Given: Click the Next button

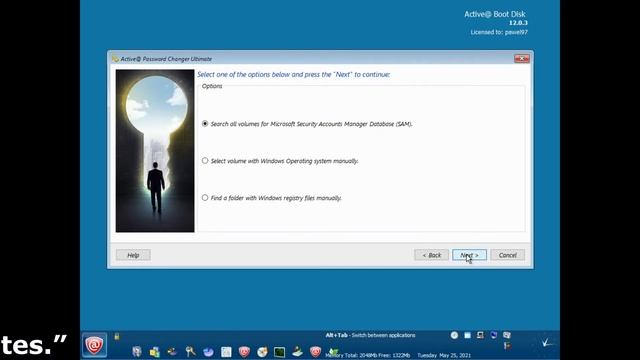Looking at the screenshot, I should (x=469, y=255).
